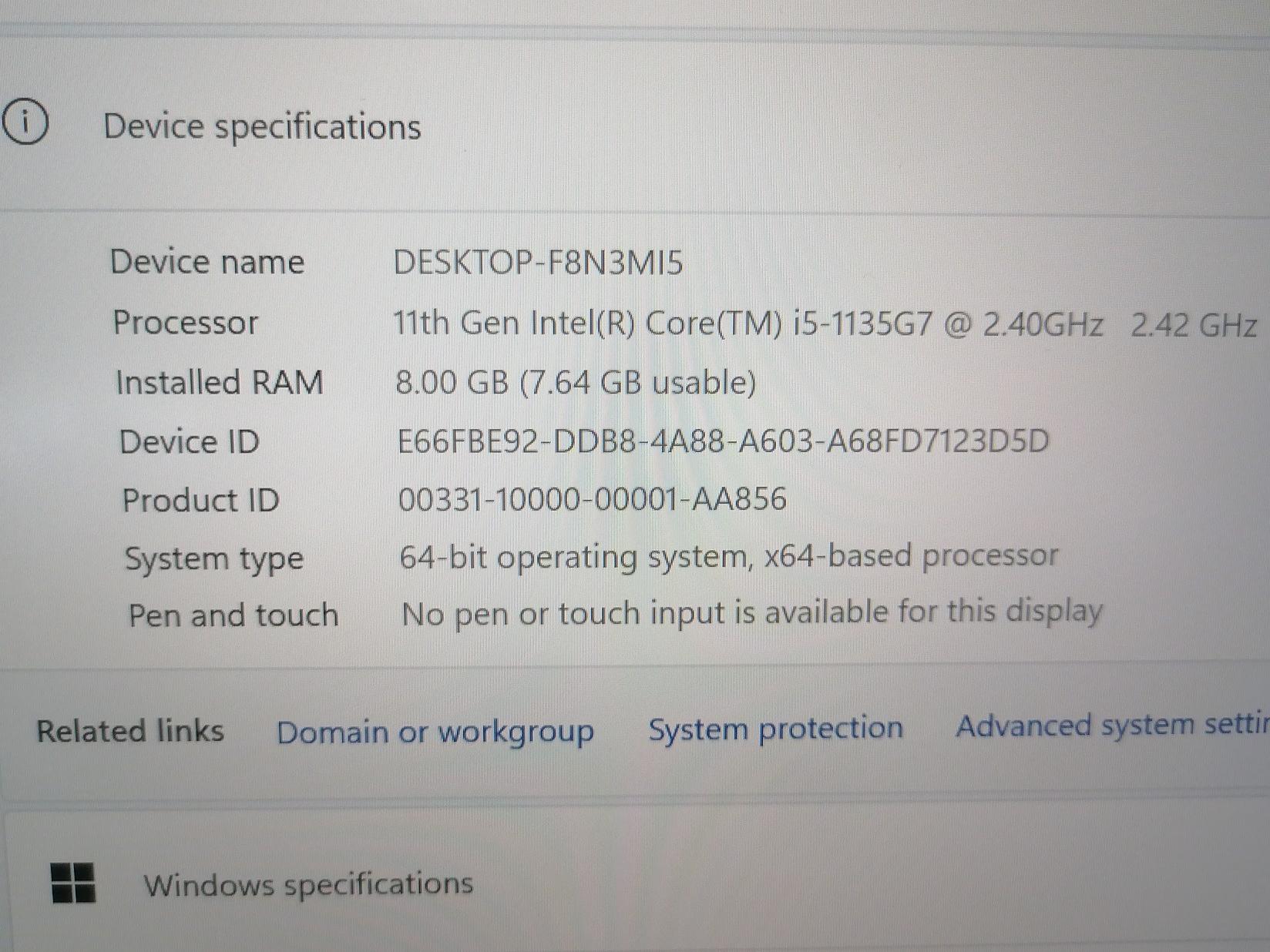Click the processor value i5-1135G7 text
1270x952 pixels.
pyautogui.click(x=825, y=323)
